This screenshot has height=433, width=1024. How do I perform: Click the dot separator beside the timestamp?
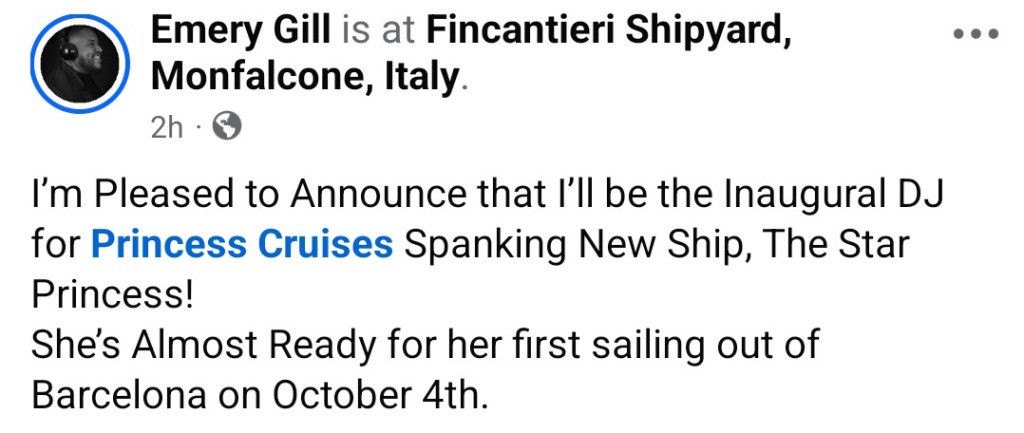199,128
